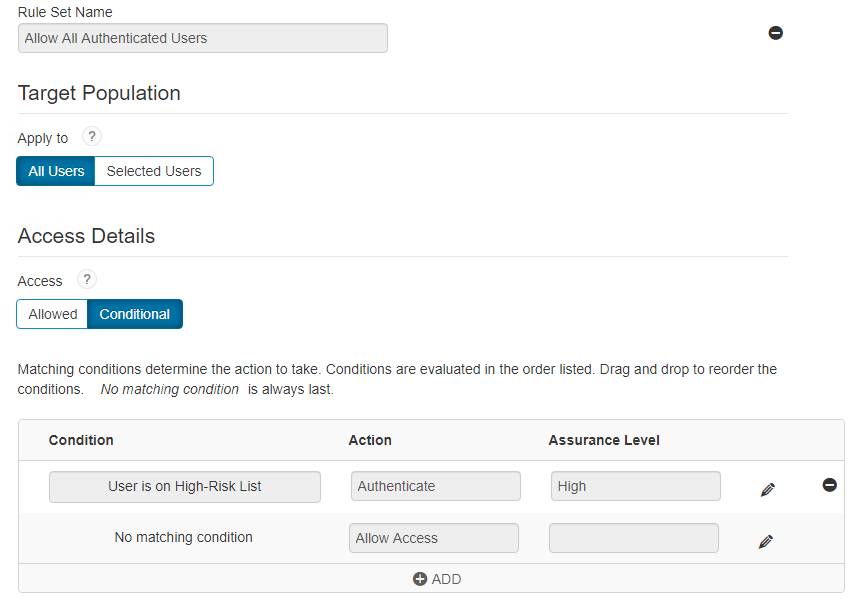Click the Condition column header
The width and height of the screenshot is (850, 601).
tap(81, 440)
